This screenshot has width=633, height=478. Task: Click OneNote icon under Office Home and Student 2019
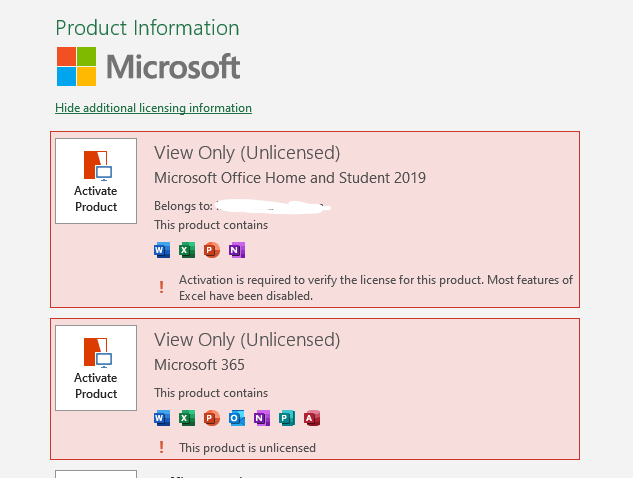[237, 250]
